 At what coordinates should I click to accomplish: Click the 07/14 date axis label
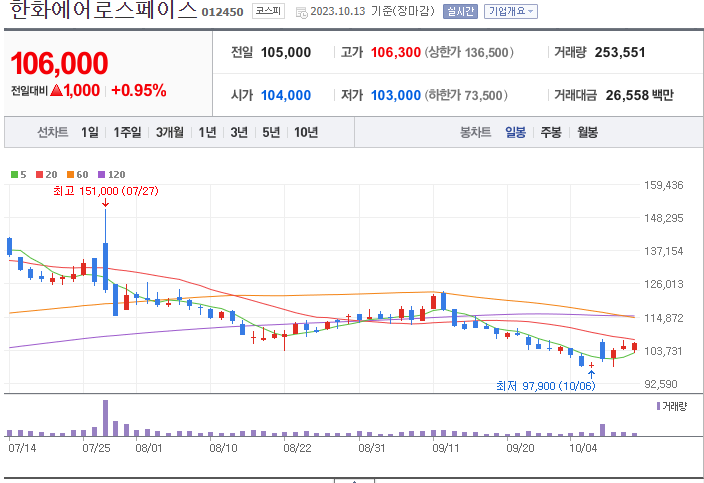pyautogui.click(x=22, y=448)
